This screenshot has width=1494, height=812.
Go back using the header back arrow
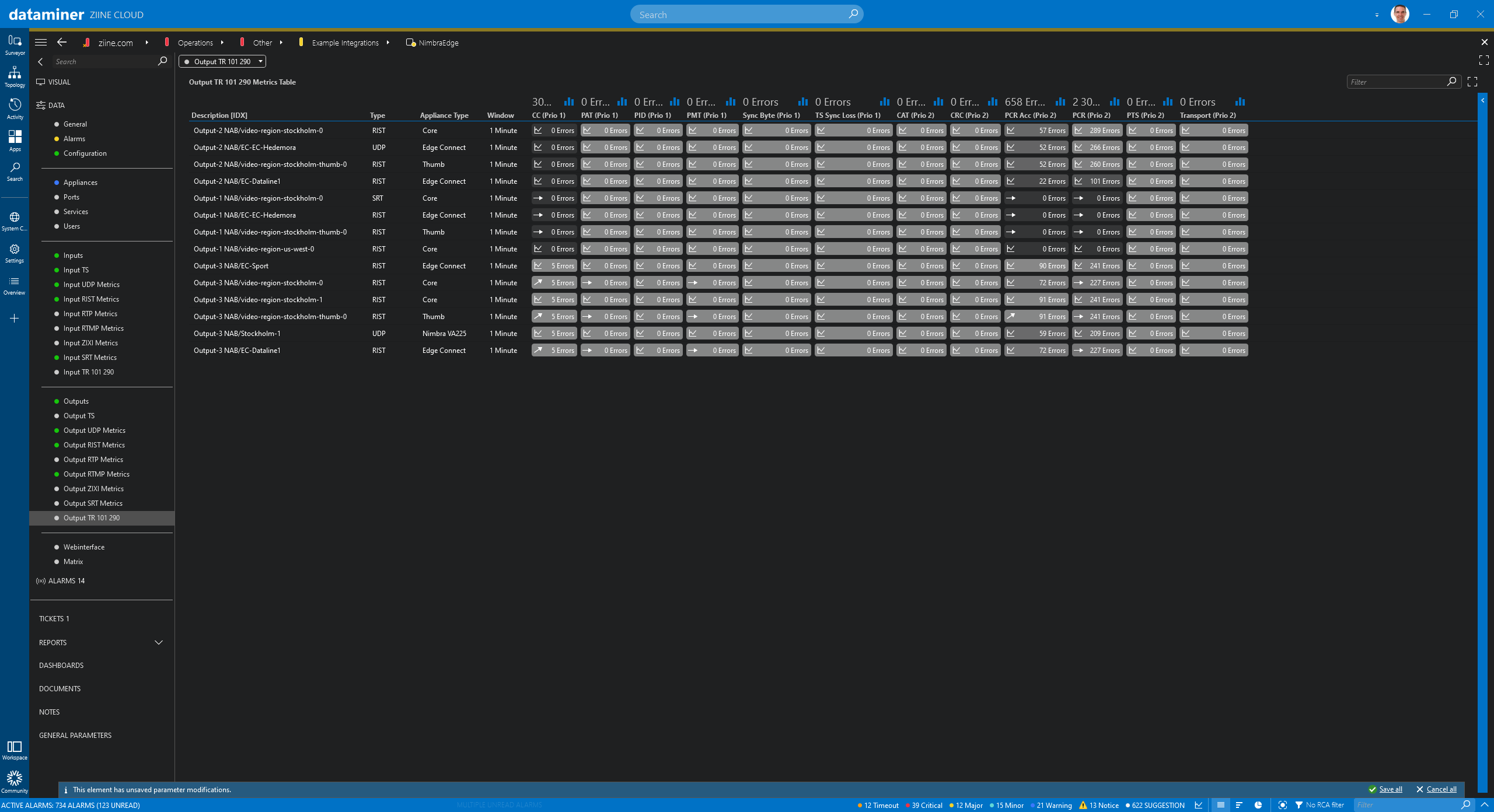tap(62, 42)
